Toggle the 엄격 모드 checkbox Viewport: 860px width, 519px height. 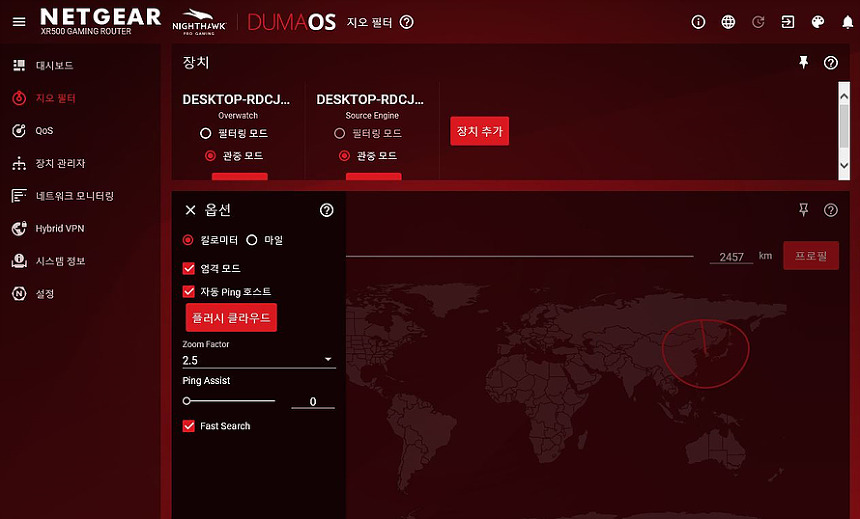189,268
